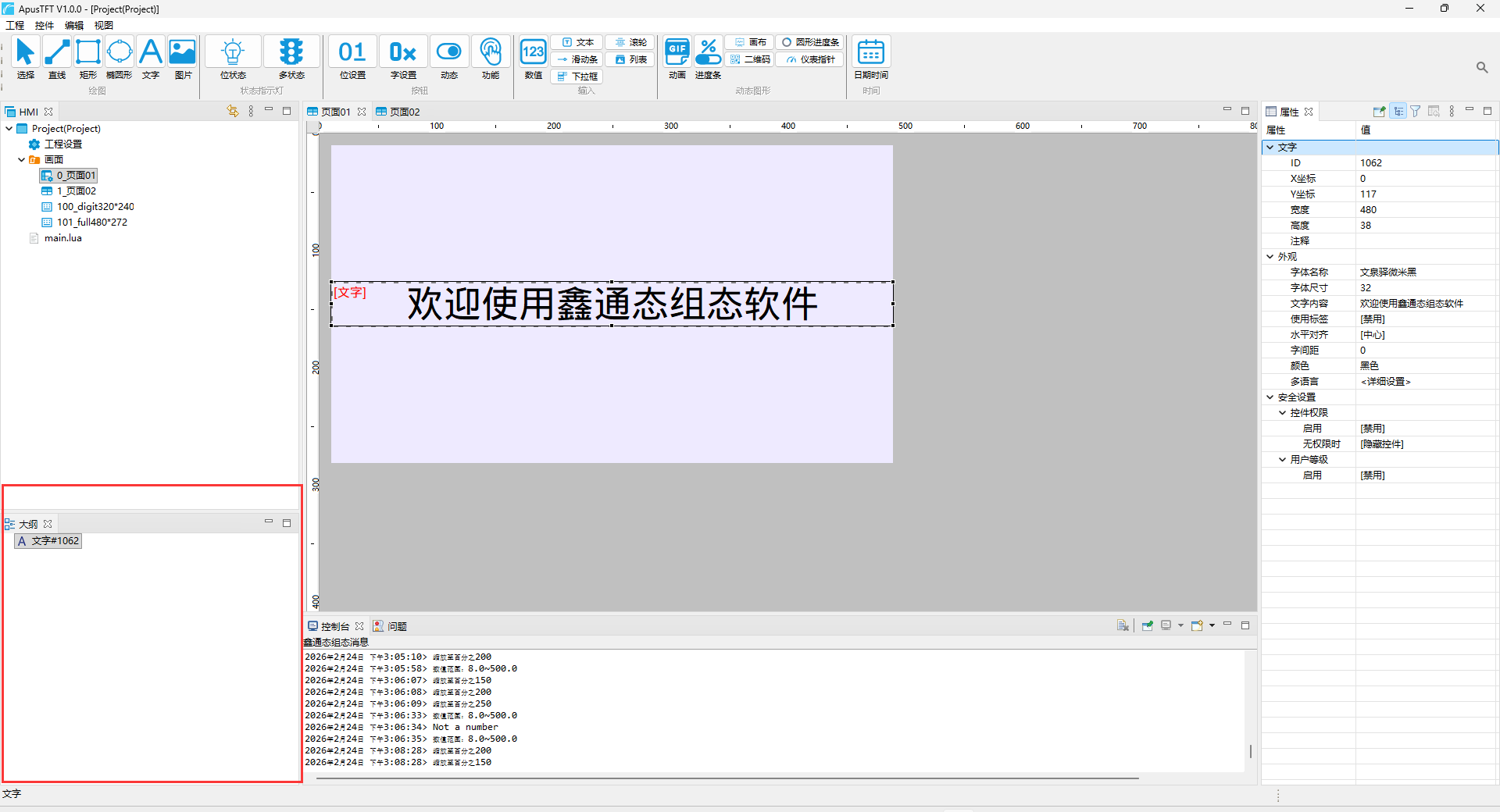Activate the 文字 text tool
Image resolution: width=1500 pixels, height=812 pixels.
pyautogui.click(x=151, y=59)
